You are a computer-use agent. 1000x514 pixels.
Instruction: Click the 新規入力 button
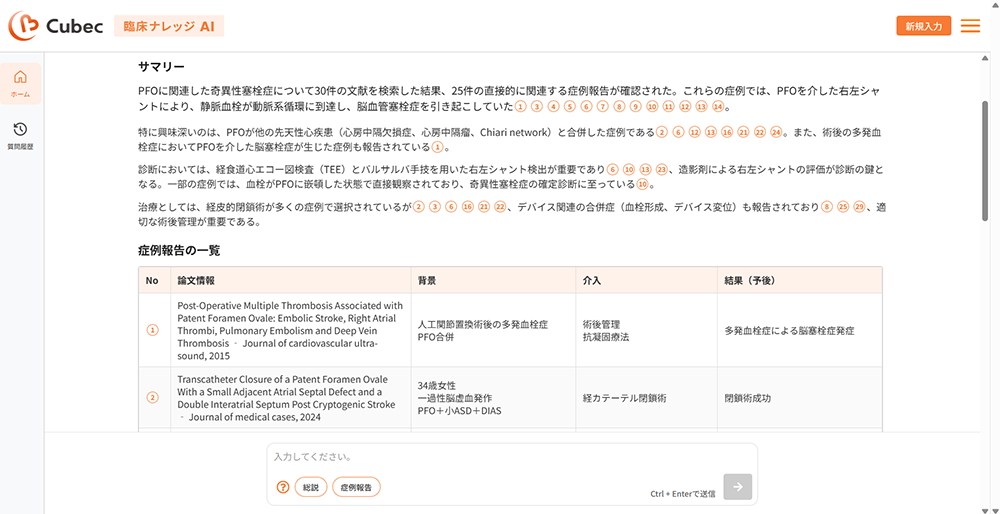[923, 26]
